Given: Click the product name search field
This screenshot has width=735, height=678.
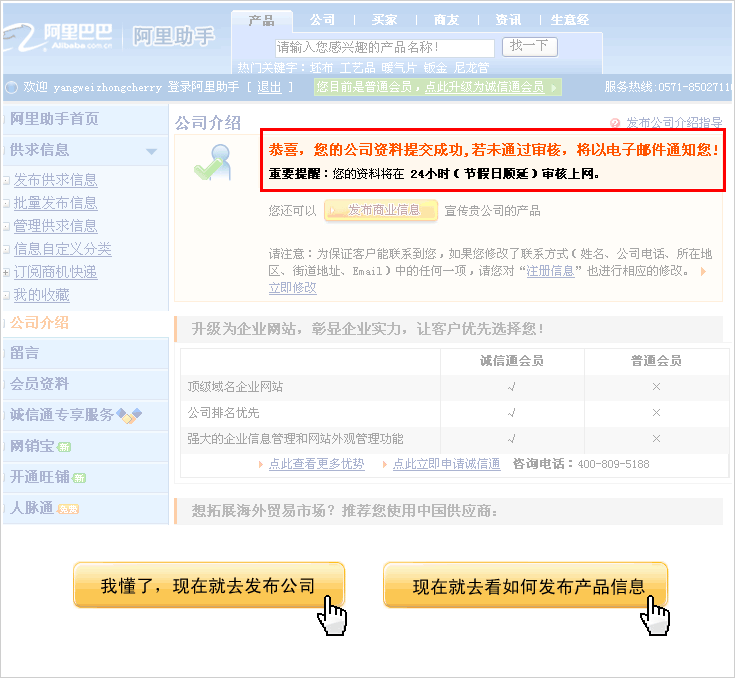Looking at the screenshot, I should (384, 47).
